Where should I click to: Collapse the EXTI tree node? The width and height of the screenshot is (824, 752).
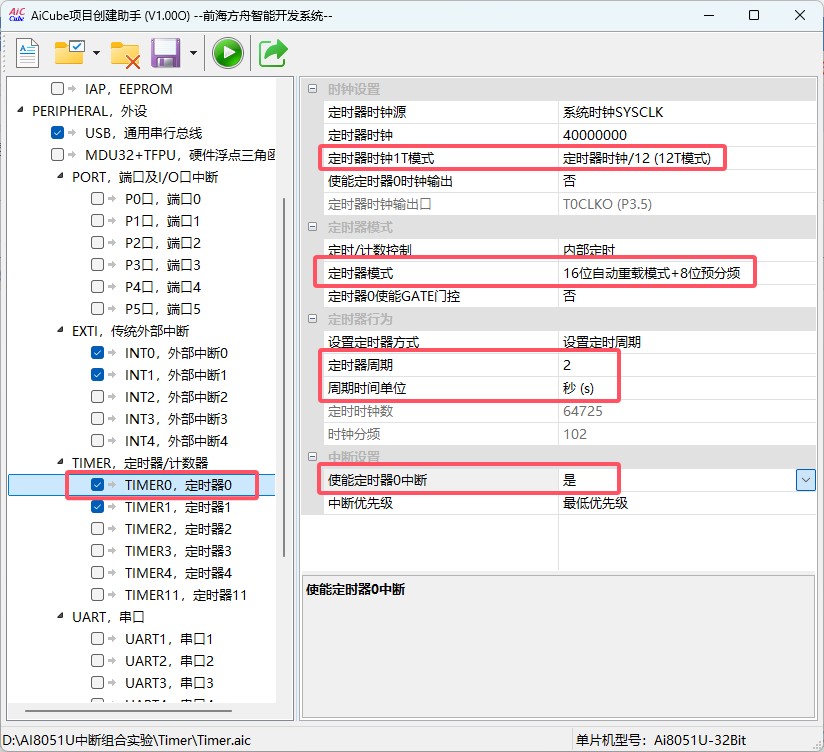60,330
